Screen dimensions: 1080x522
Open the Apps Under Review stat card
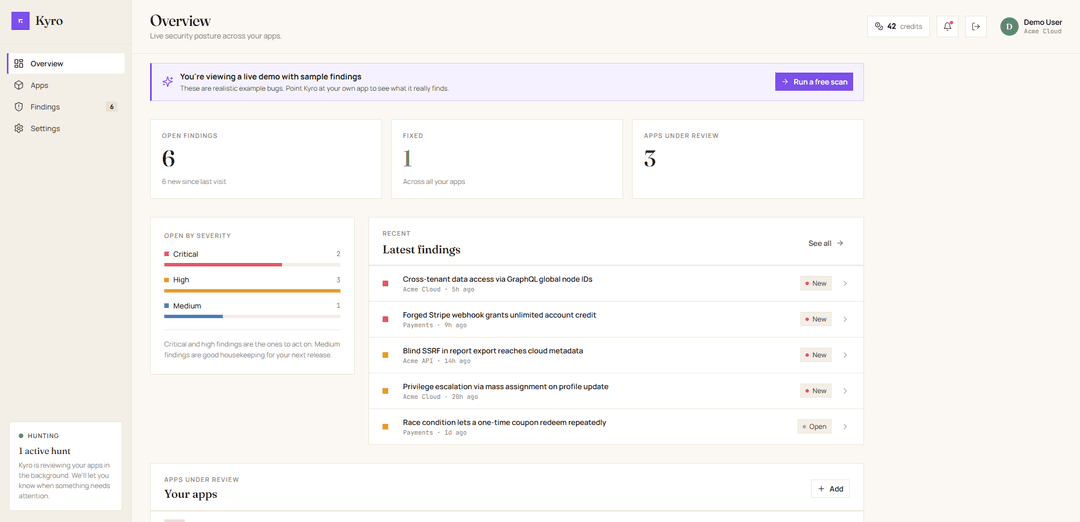748,159
